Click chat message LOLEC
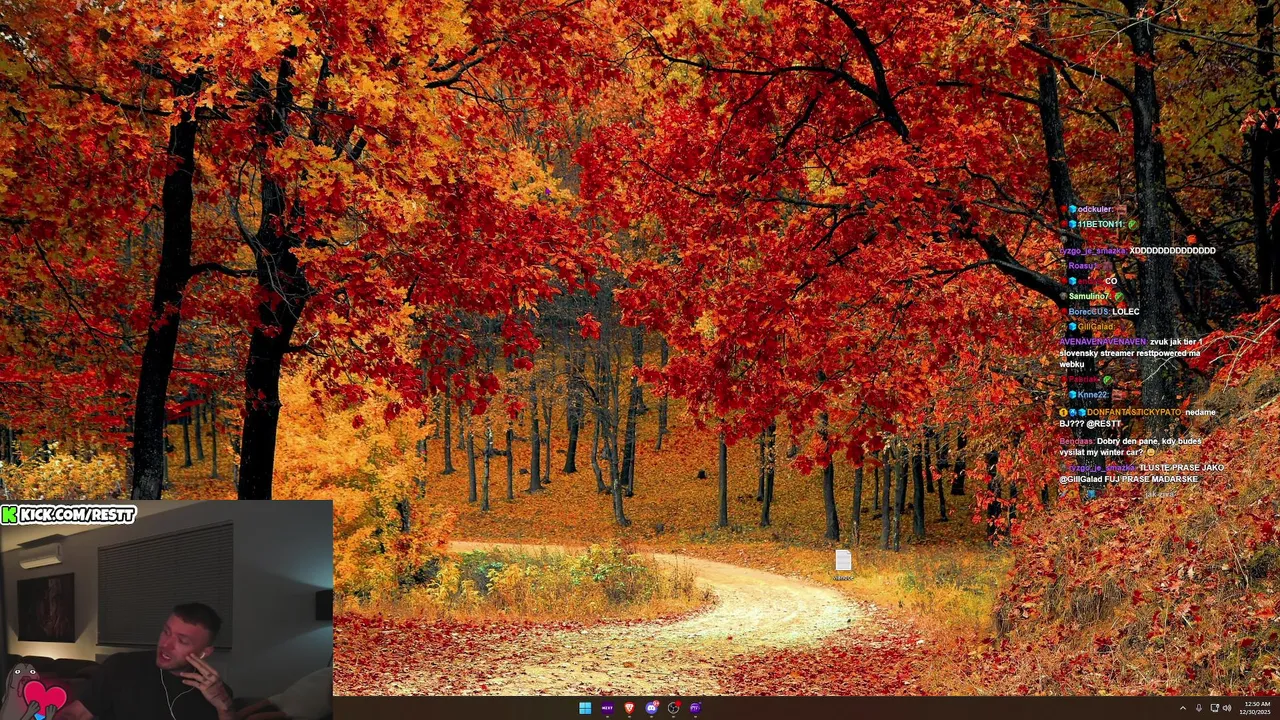 [1125, 312]
